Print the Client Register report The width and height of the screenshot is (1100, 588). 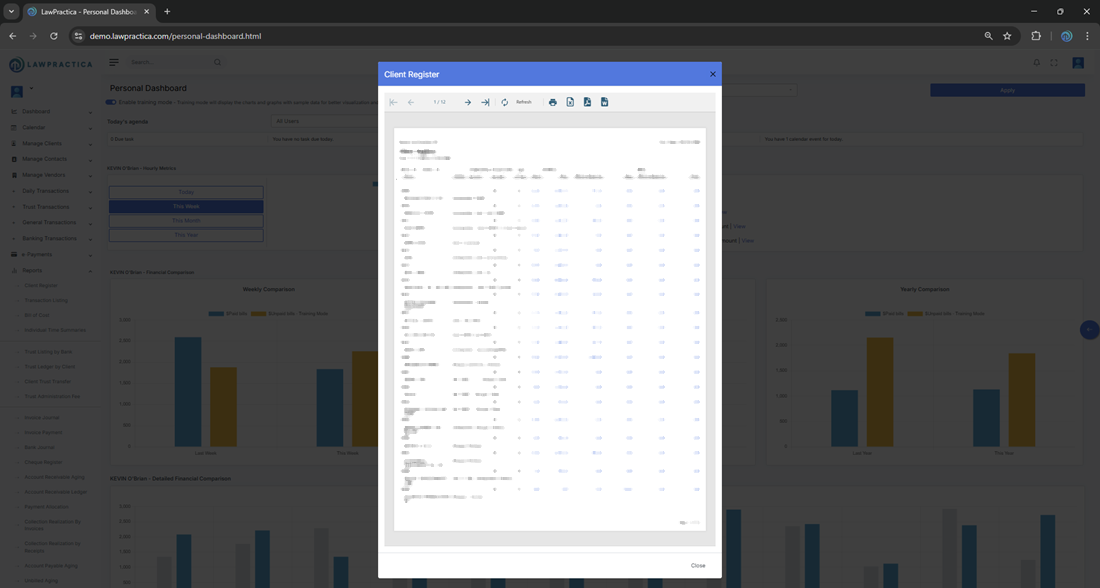click(553, 102)
